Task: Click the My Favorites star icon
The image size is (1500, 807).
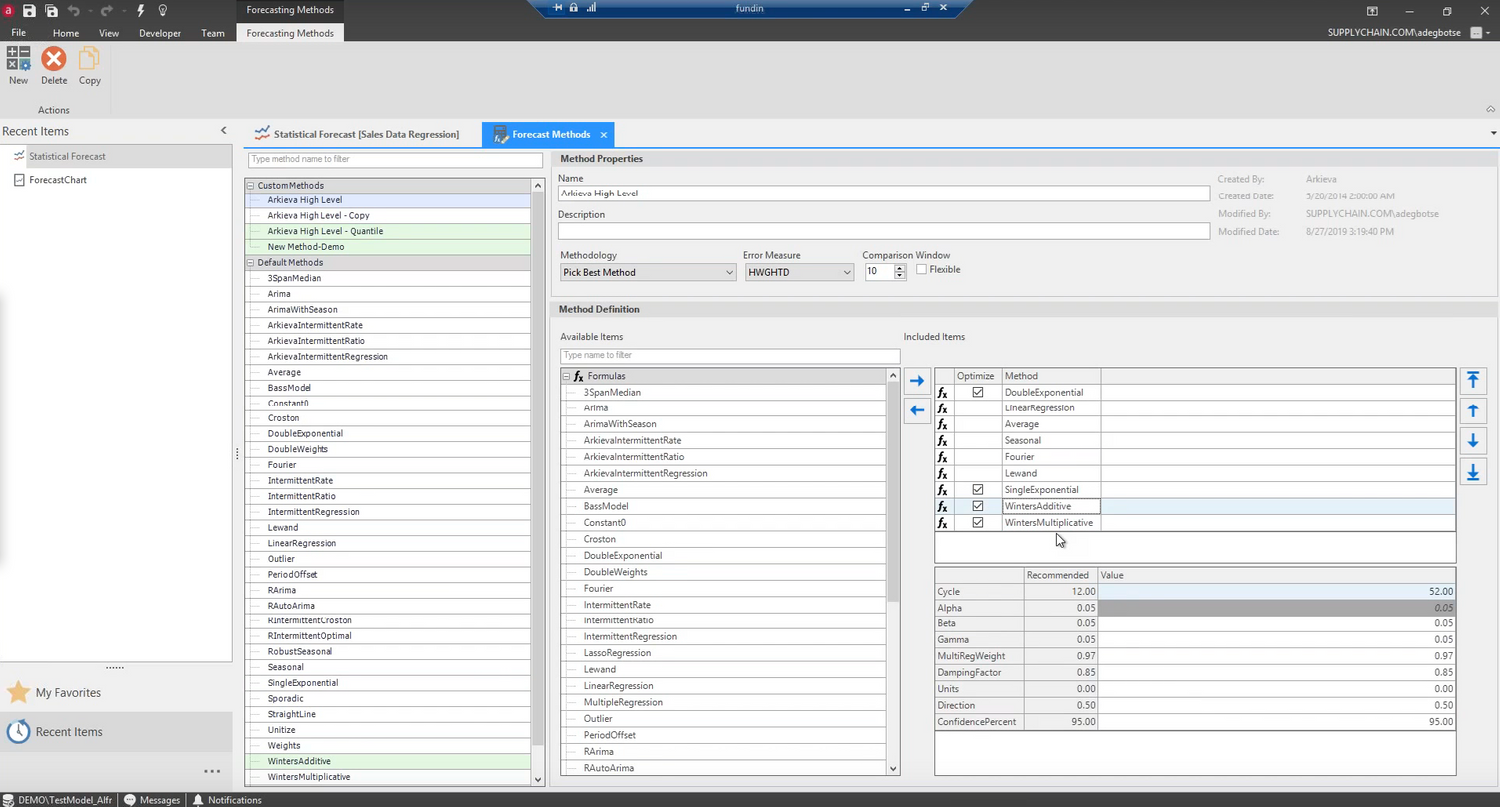Action: [18, 692]
